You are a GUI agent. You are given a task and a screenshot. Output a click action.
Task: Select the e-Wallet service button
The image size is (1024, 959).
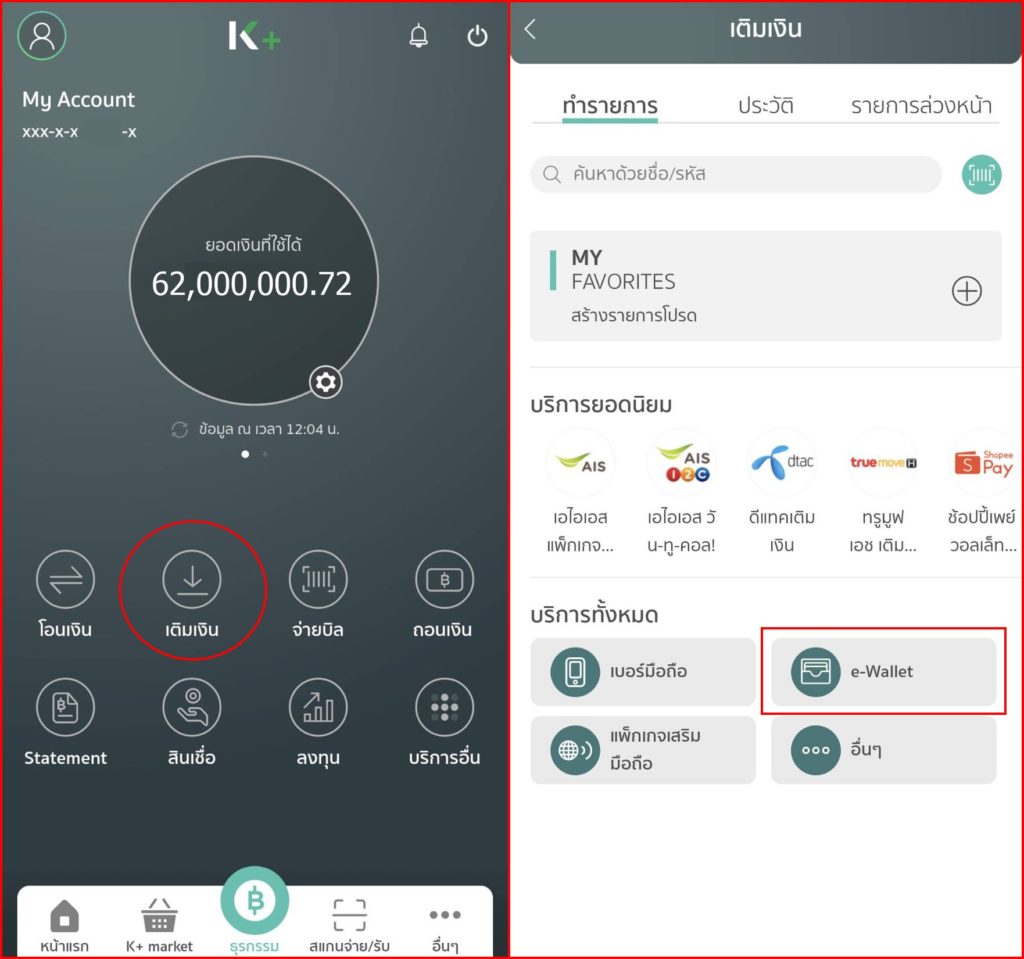click(884, 671)
